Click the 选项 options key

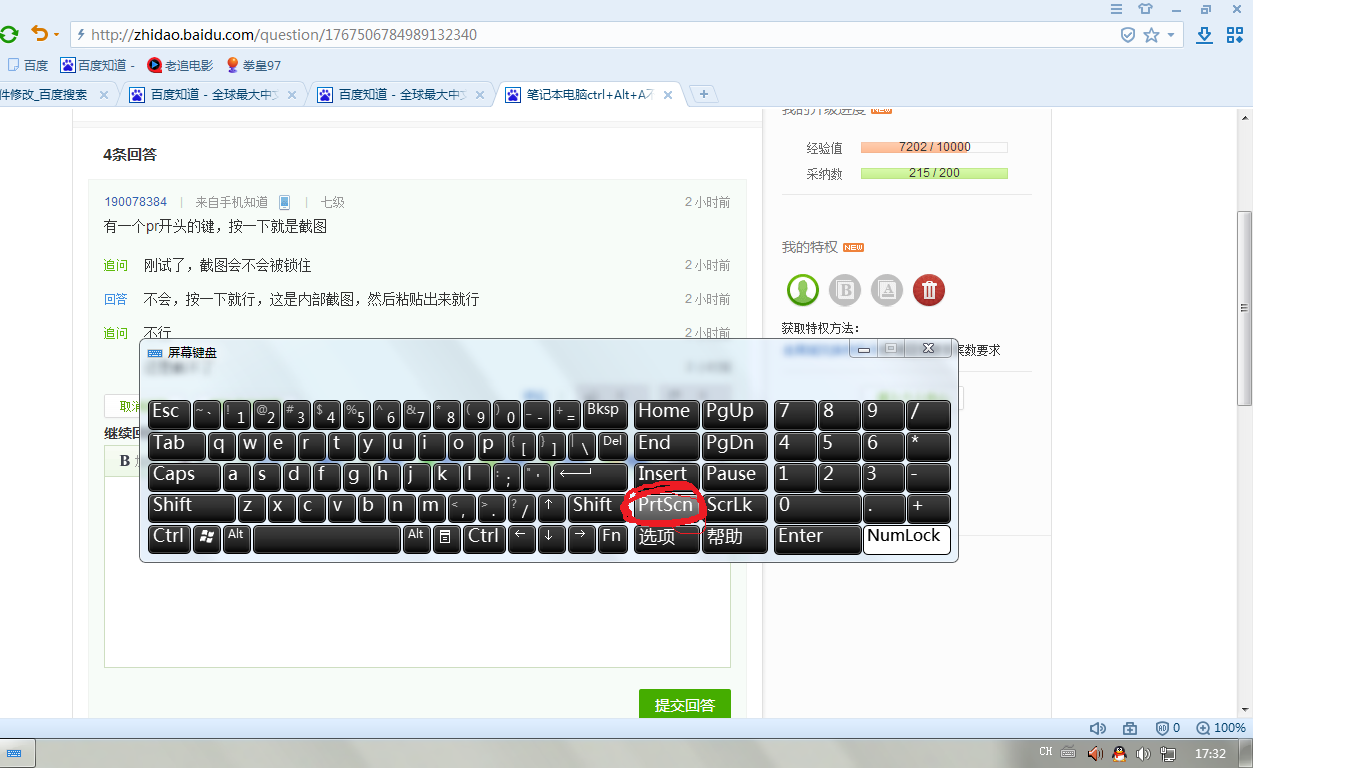click(666, 540)
